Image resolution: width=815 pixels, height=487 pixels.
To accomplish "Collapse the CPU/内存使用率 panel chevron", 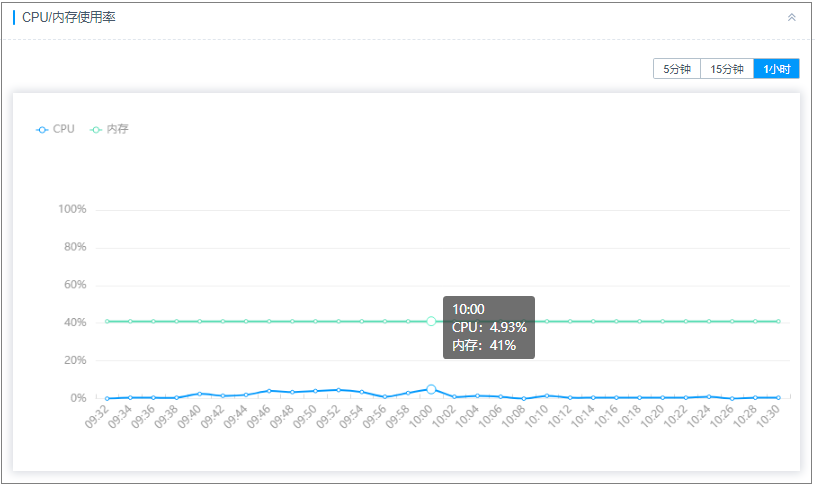I will (792, 17).
